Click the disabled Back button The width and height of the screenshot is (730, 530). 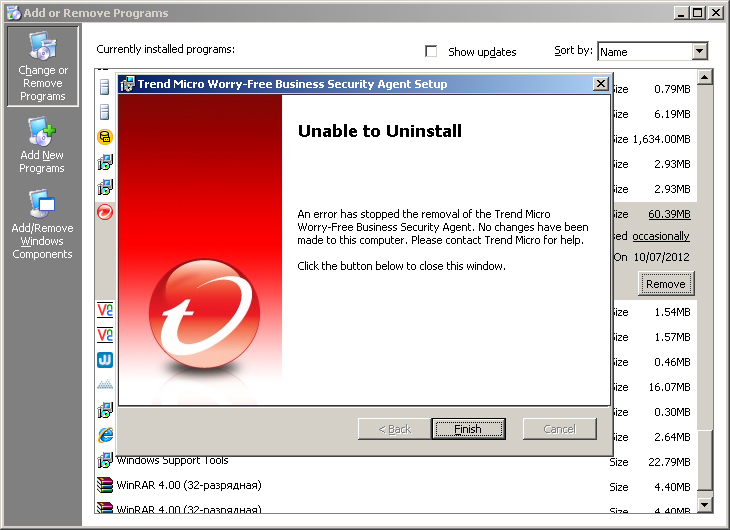394,429
